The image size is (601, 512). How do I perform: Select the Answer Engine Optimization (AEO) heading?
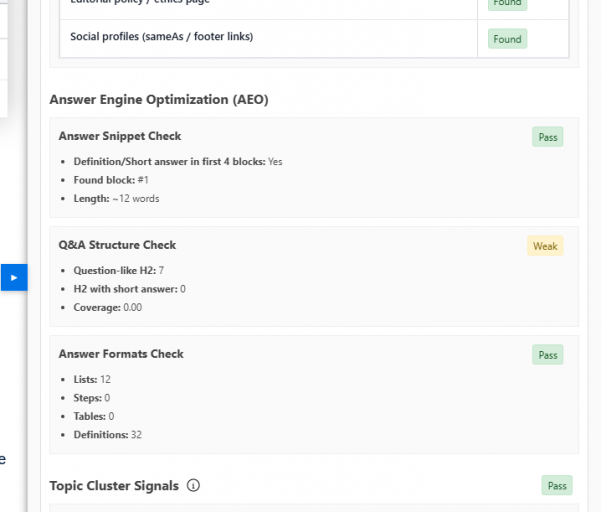tap(158, 100)
